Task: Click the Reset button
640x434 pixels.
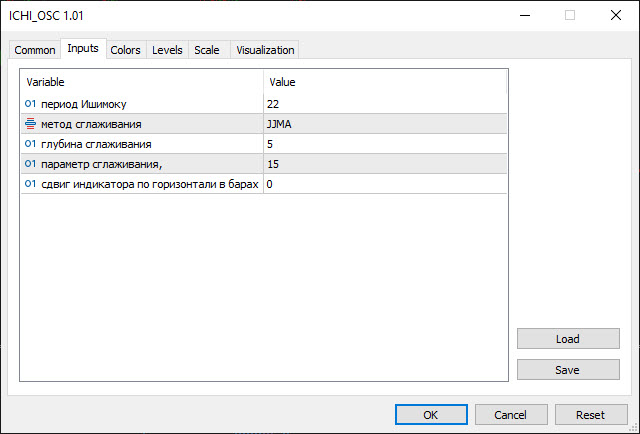Action: tap(590, 414)
